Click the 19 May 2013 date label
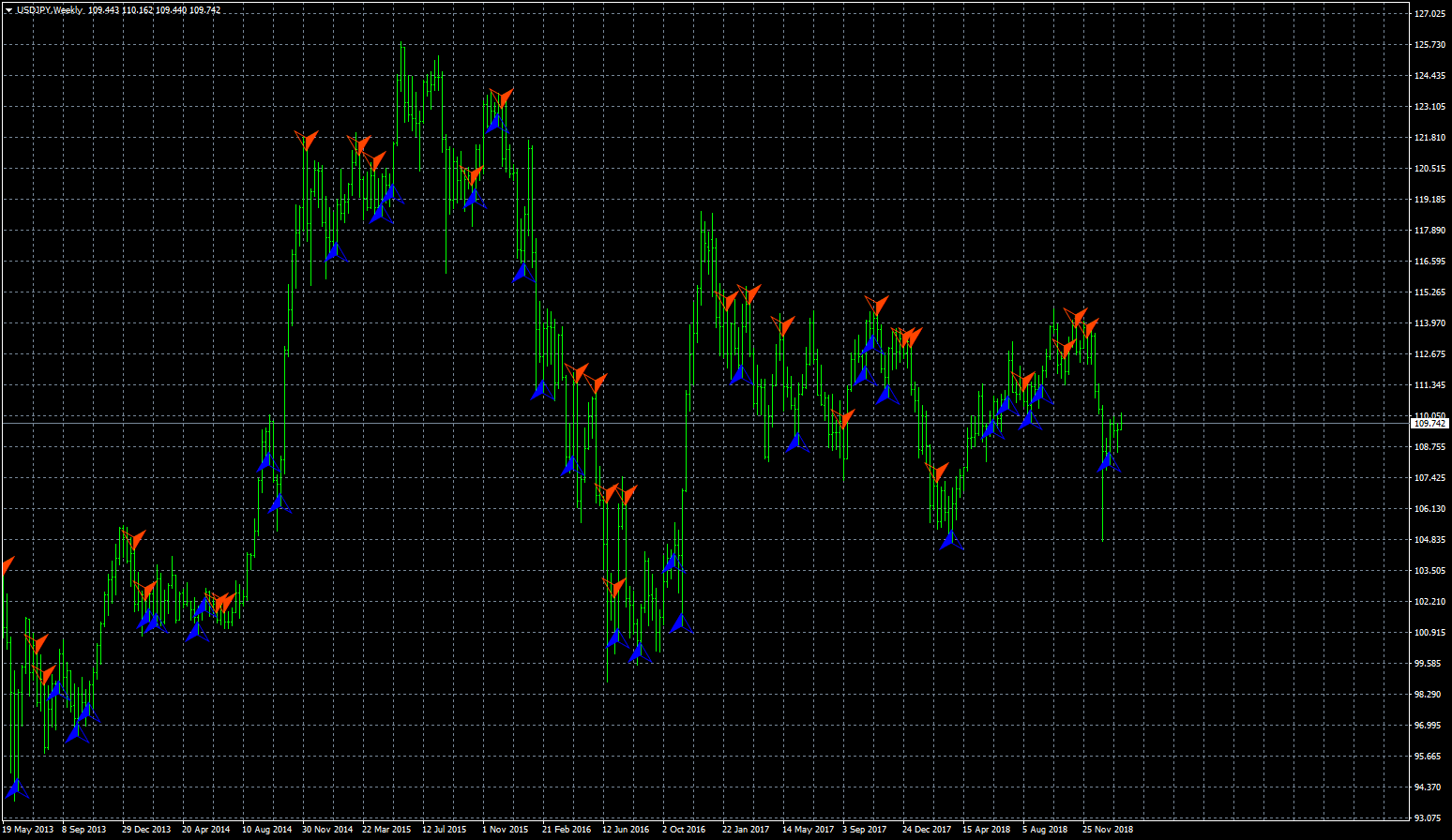 [x=28, y=830]
